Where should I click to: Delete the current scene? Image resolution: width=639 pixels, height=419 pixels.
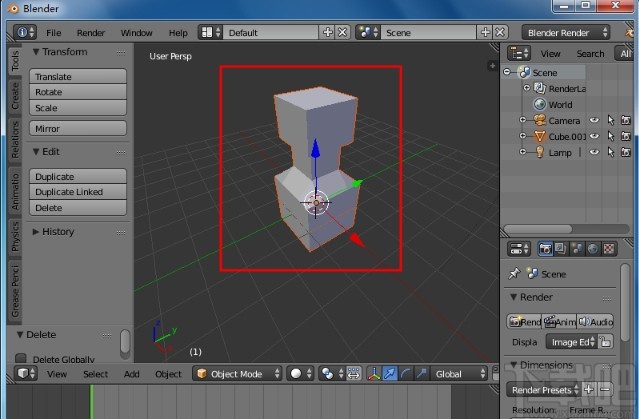click(500, 32)
